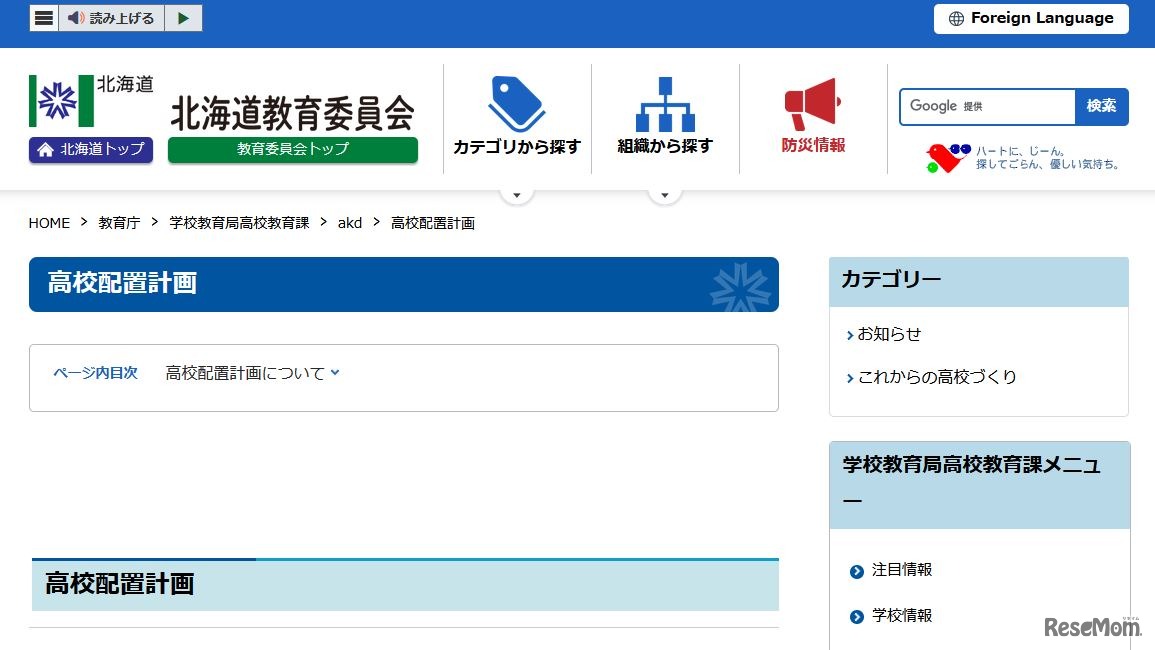
Task: Follow the お知らせ category link
Action: click(x=887, y=334)
